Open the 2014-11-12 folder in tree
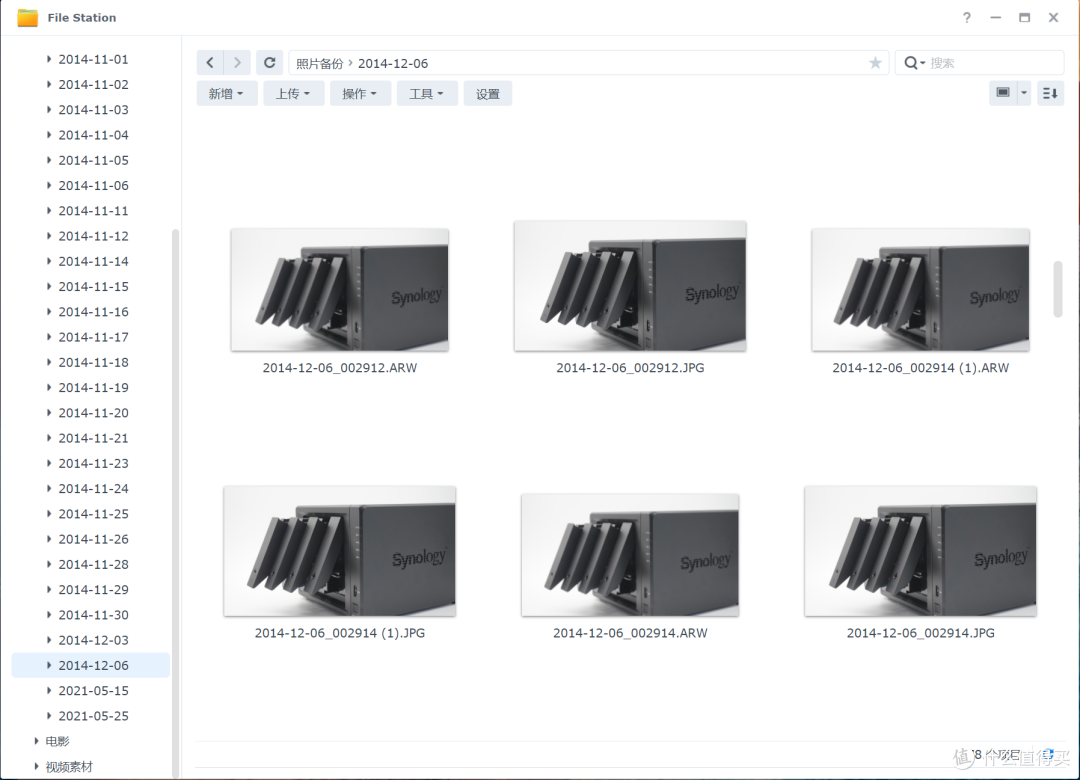The image size is (1080, 780). [x=93, y=236]
